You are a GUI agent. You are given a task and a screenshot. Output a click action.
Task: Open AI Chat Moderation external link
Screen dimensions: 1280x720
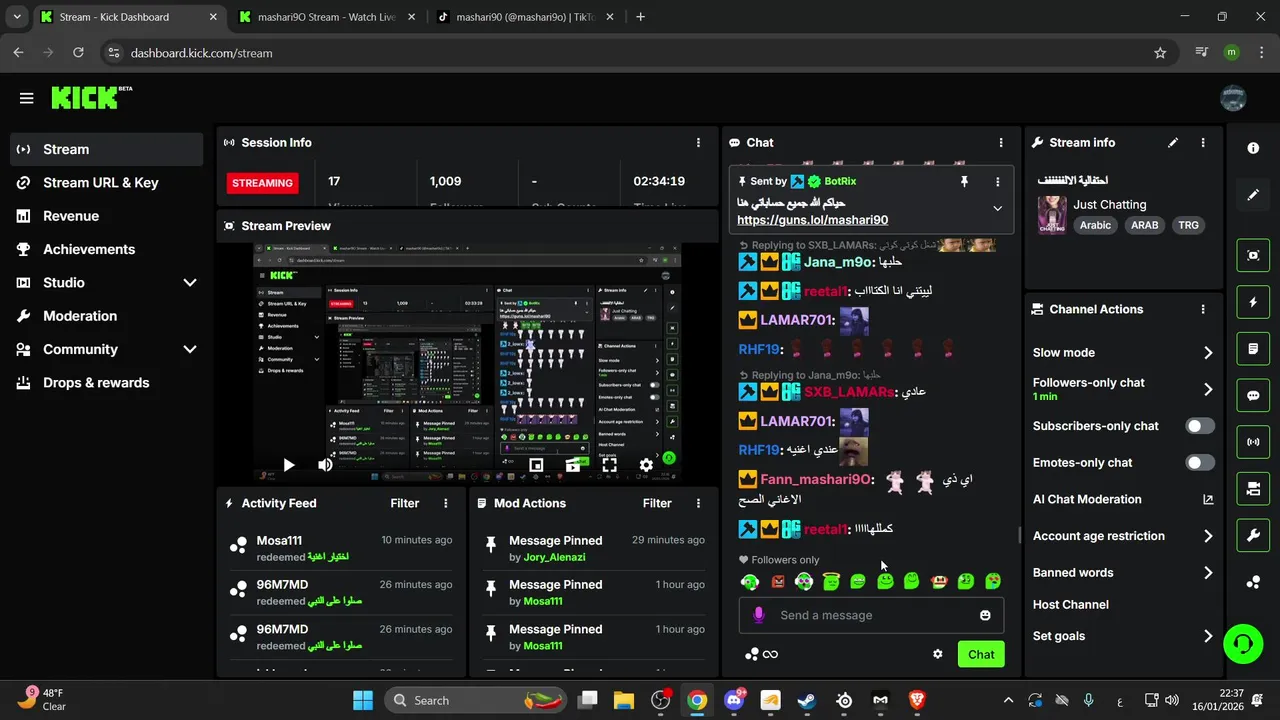pos(1207,500)
